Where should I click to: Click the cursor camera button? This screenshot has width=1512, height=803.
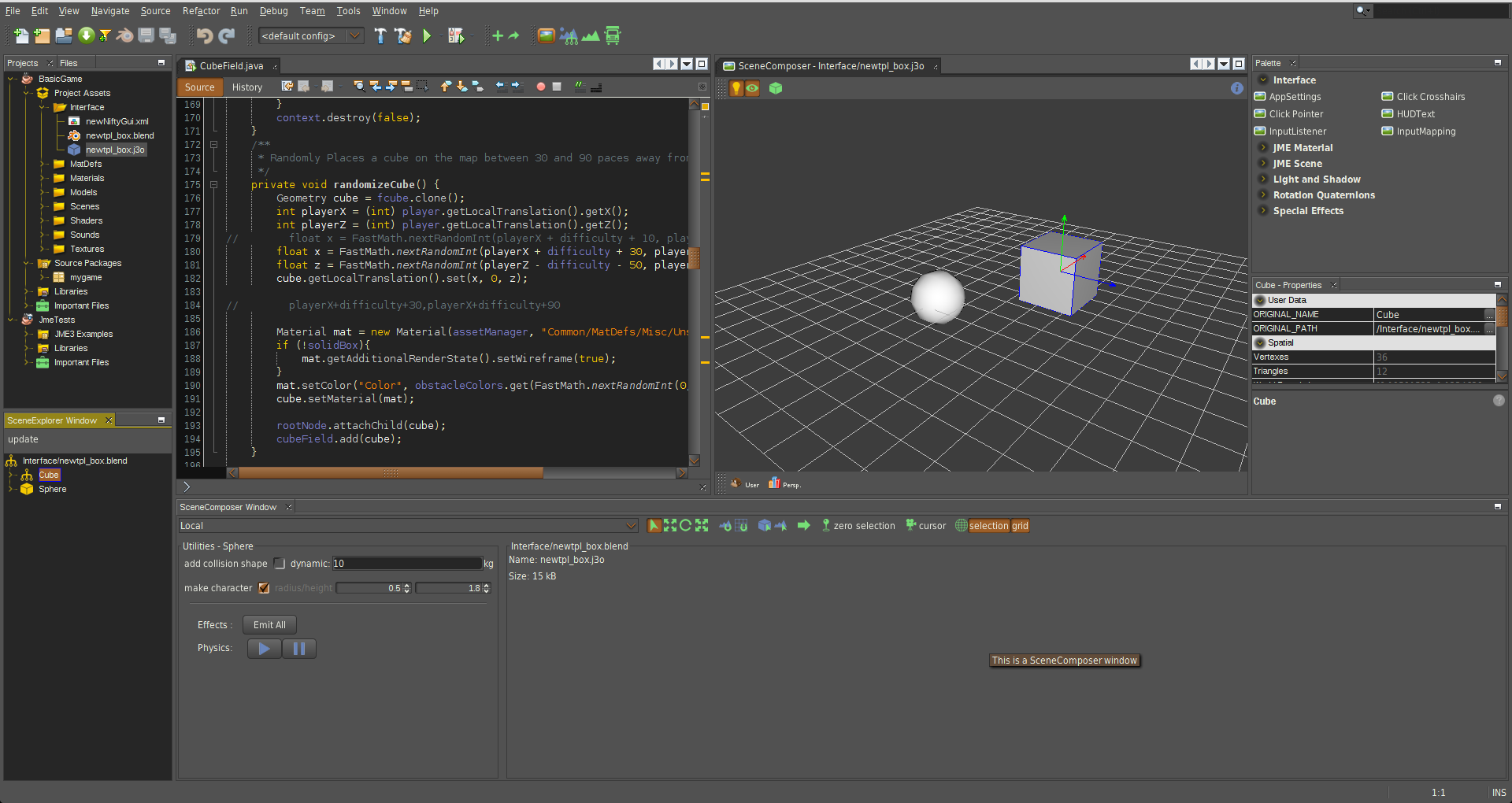coord(925,525)
